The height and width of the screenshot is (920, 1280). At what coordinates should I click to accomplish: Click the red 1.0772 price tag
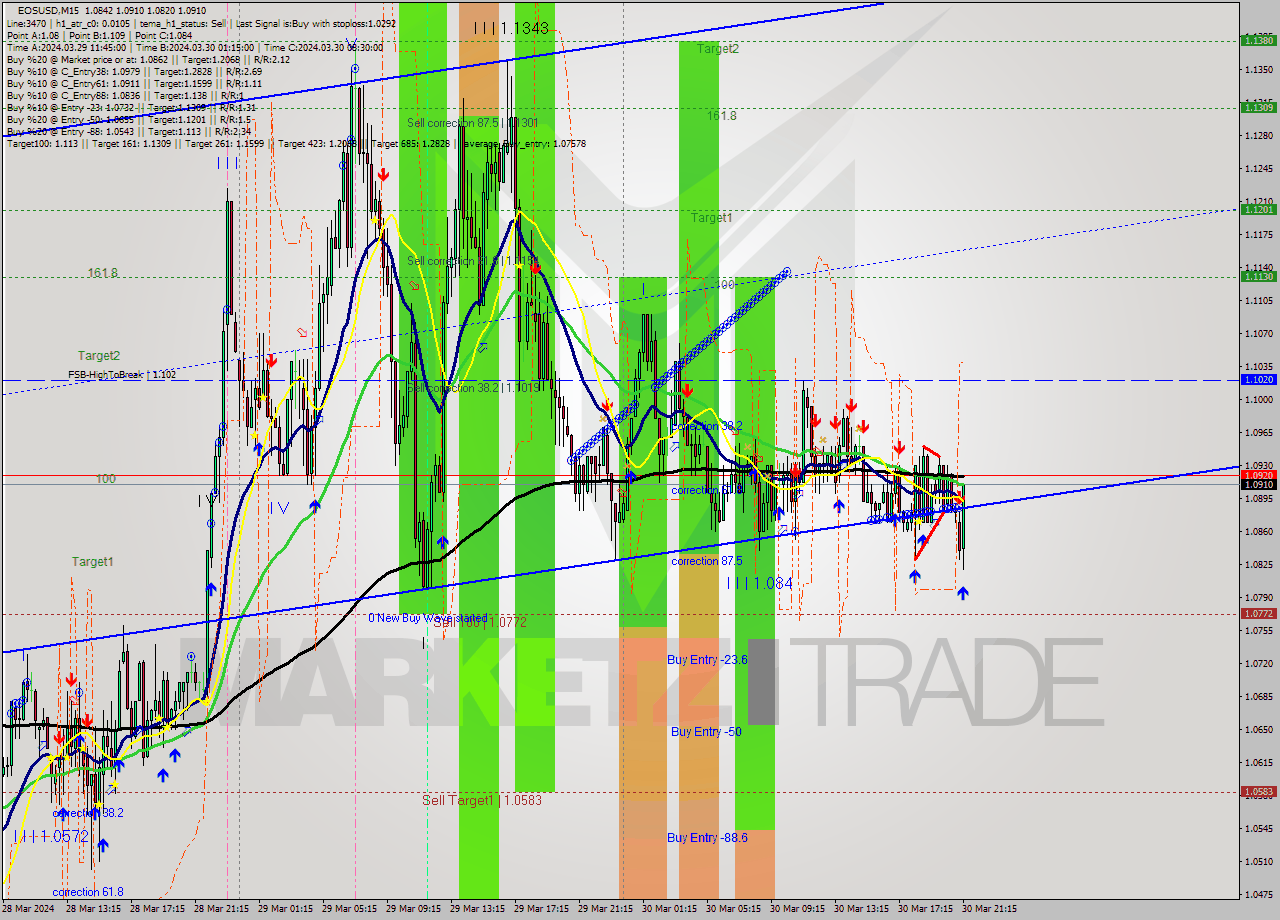pos(1257,613)
